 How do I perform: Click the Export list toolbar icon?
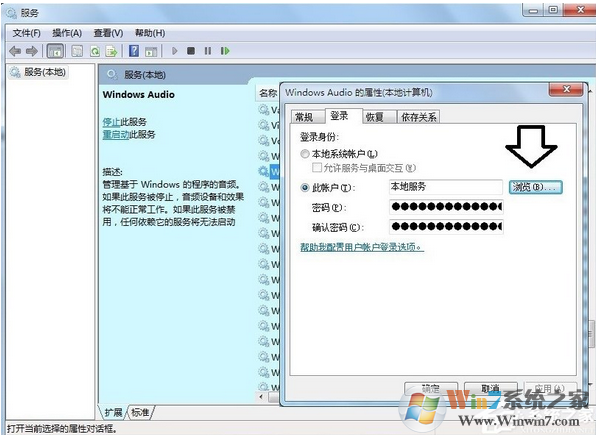[111, 51]
